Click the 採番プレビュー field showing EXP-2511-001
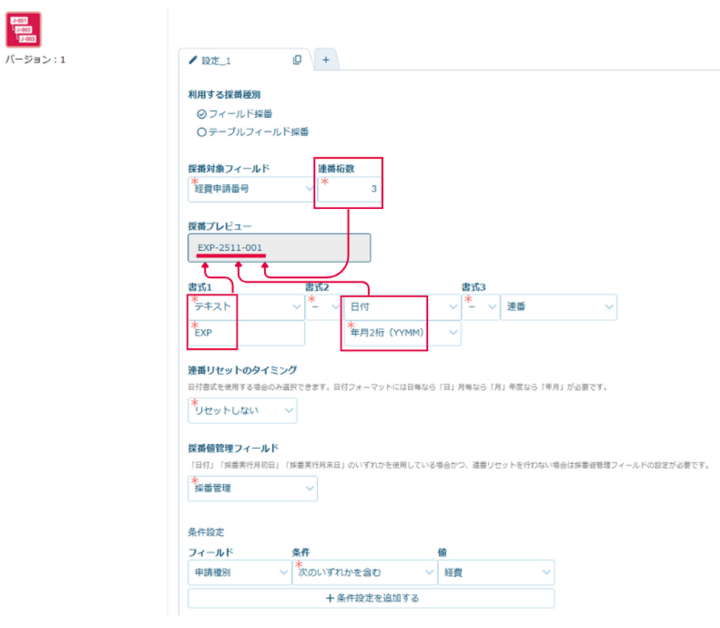 278,248
